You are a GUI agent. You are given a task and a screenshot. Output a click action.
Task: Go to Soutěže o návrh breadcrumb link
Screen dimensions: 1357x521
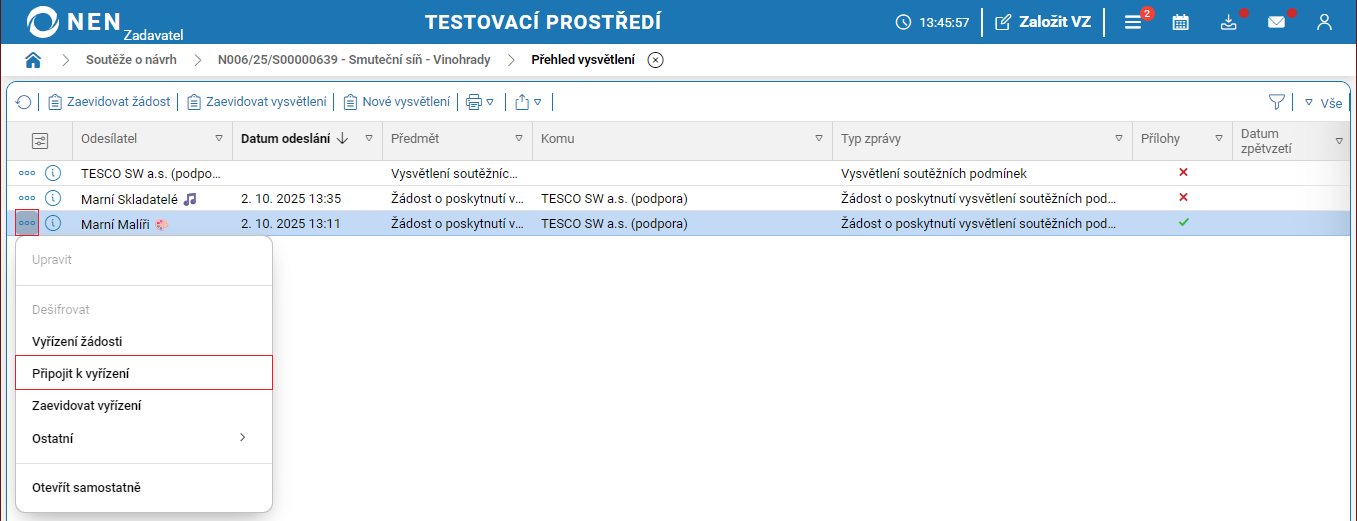click(131, 60)
